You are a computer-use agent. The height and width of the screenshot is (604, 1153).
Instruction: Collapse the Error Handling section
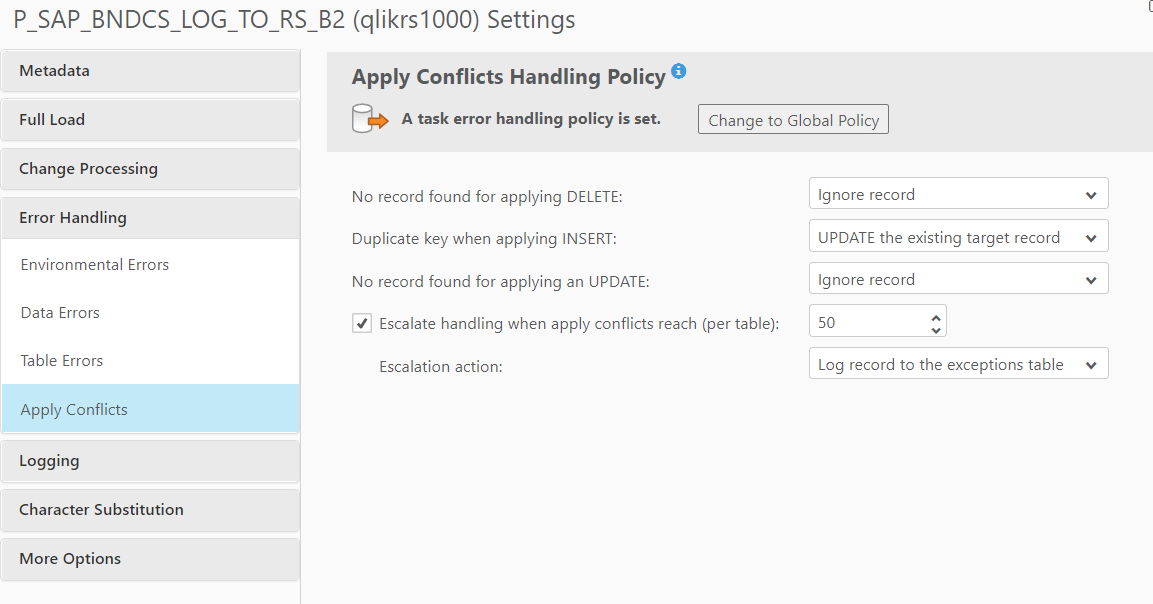tap(150, 218)
